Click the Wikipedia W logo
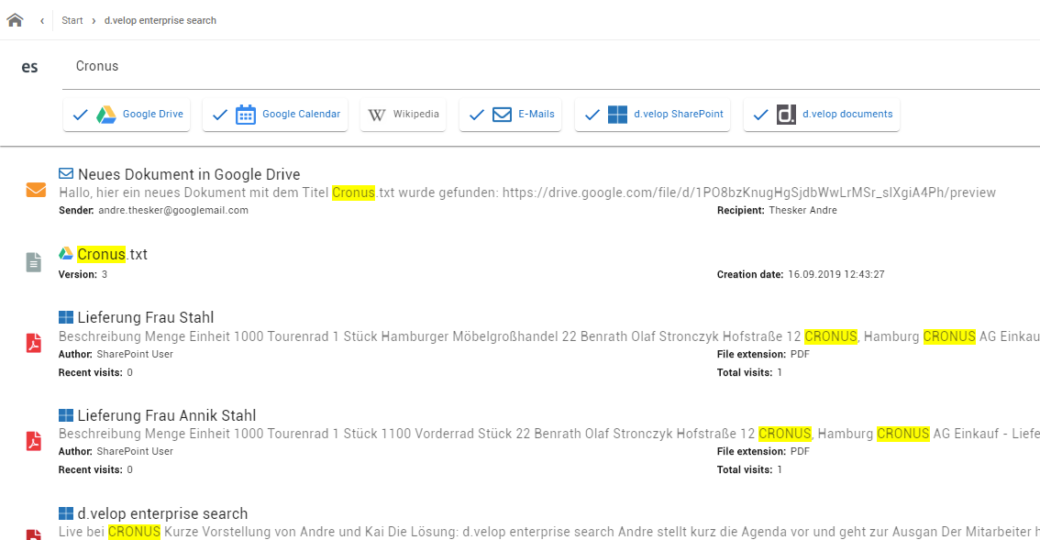 377,115
